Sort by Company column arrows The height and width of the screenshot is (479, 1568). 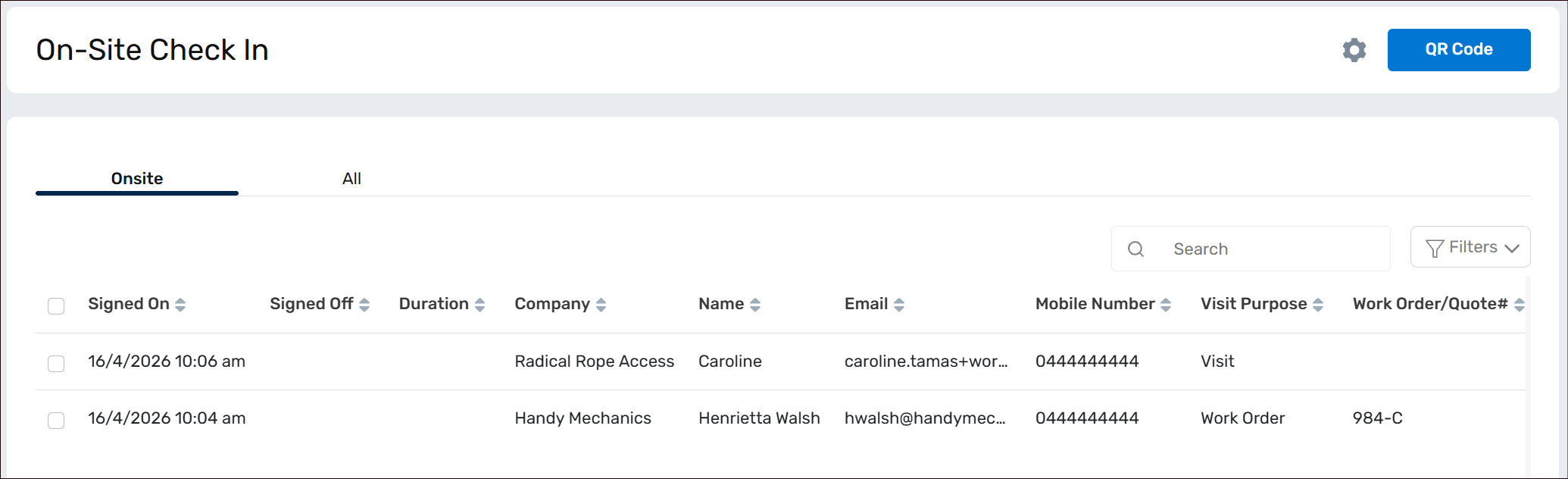601,305
